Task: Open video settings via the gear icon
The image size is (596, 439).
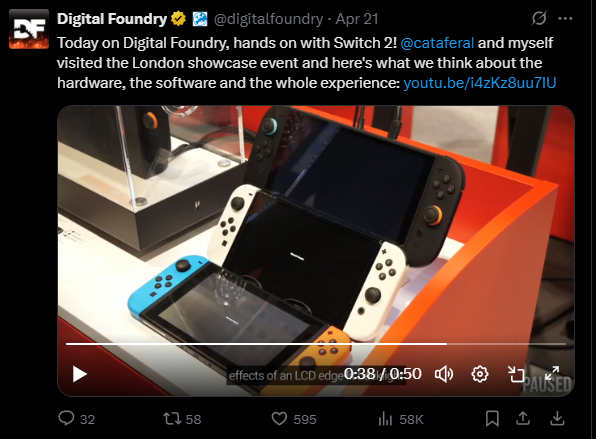Action: pyautogui.click(x=480, y=374)
